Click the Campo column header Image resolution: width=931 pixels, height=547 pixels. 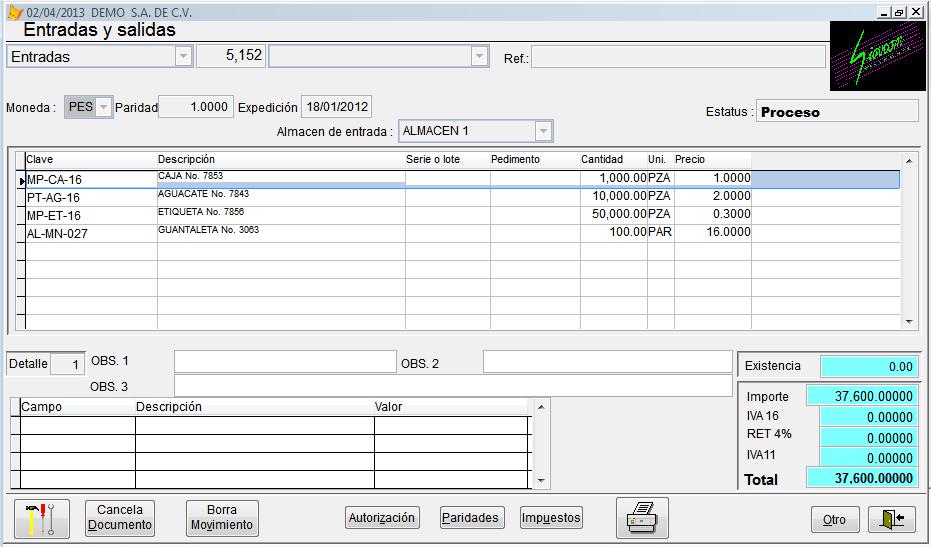pyautogui.click(x=78, y=407)
